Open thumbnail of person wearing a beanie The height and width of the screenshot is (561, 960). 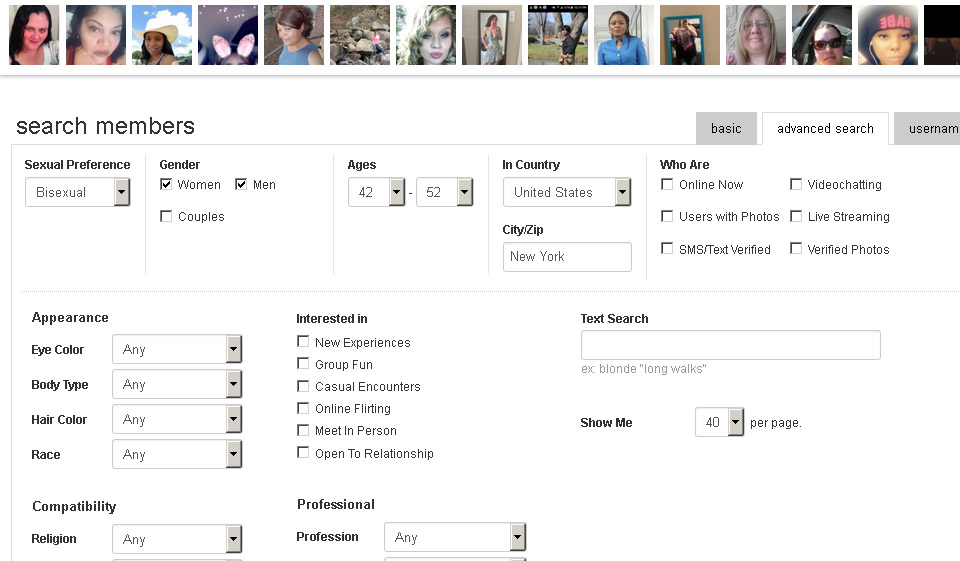pyautogui.click(x=888, y=35)
